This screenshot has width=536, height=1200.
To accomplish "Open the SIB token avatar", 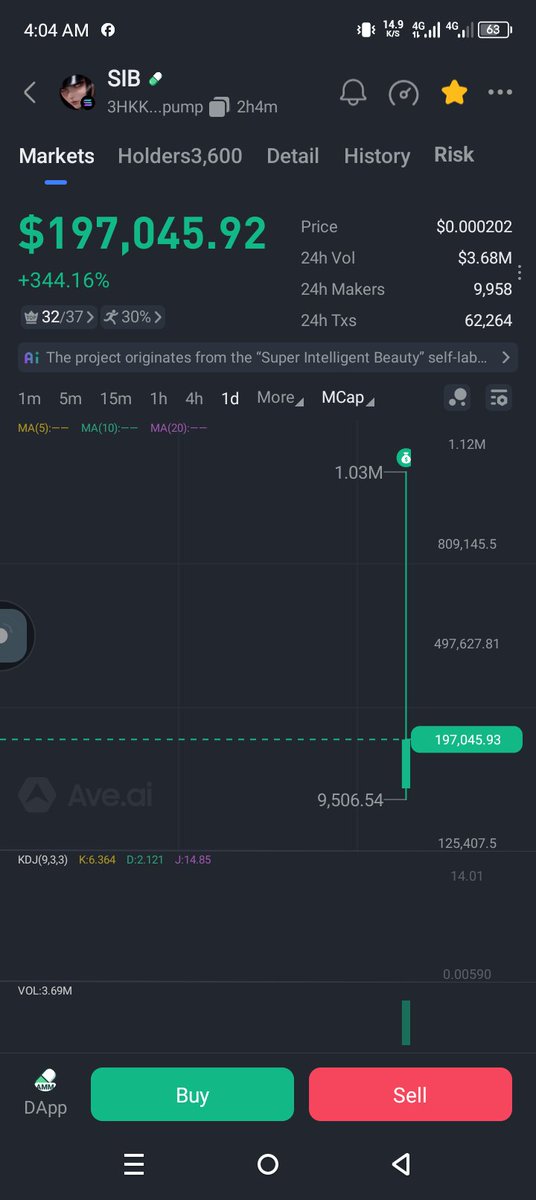I will coord(78,93).
